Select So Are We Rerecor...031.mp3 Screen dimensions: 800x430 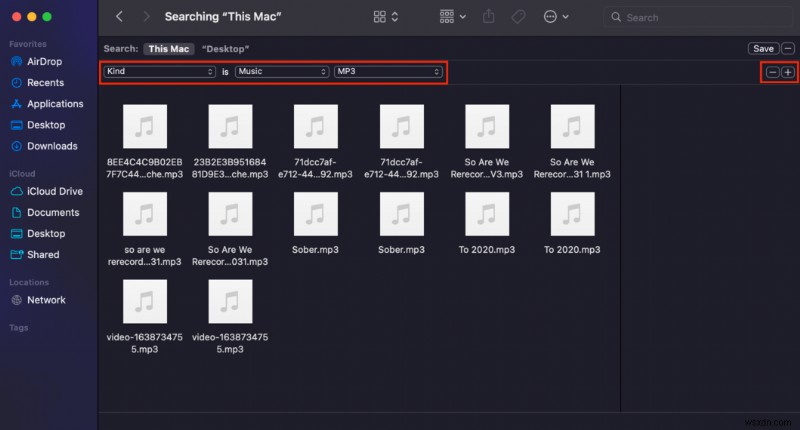230,230
